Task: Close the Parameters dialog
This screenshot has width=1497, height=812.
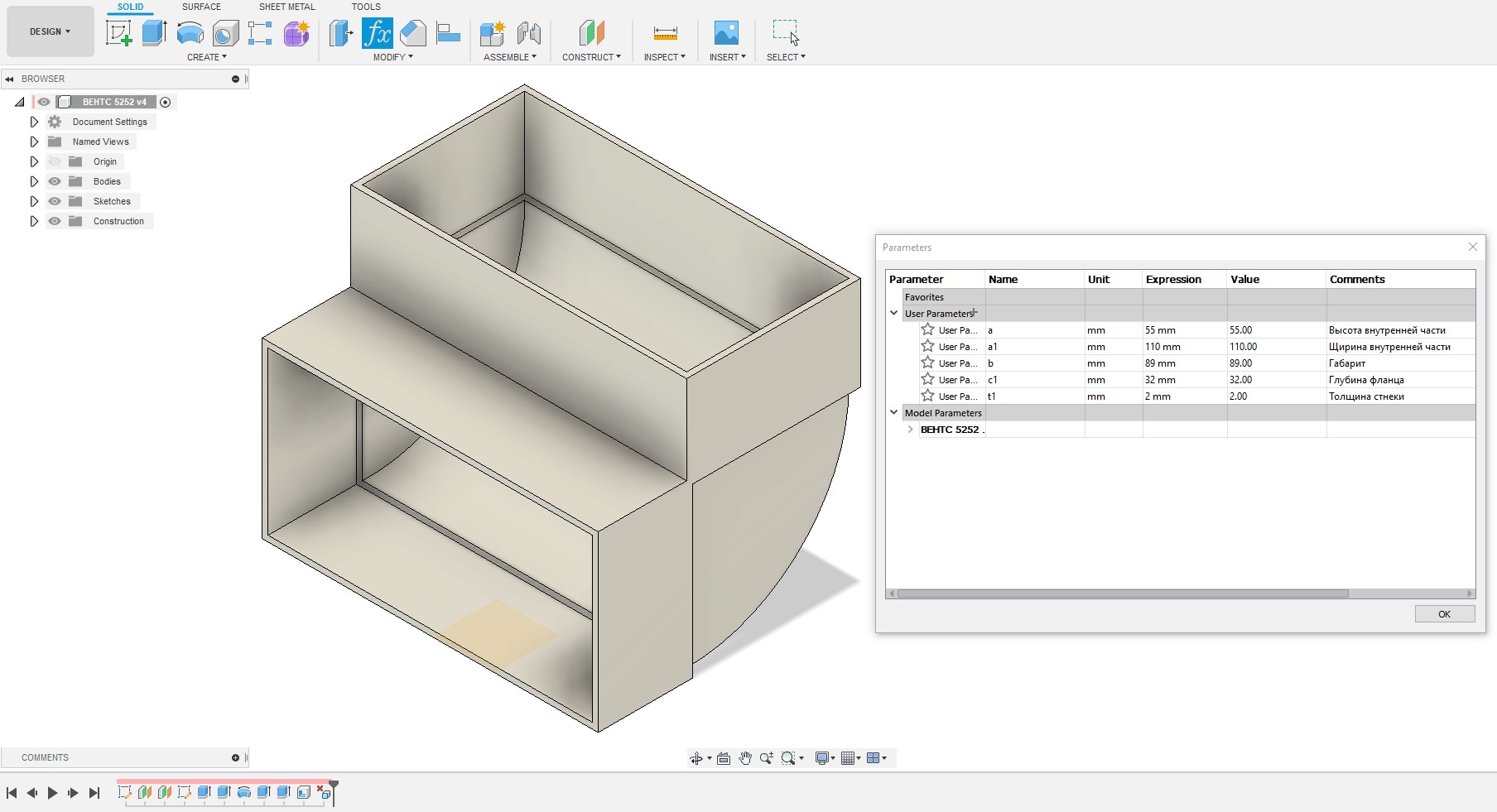Action: tap(1473, 247)
